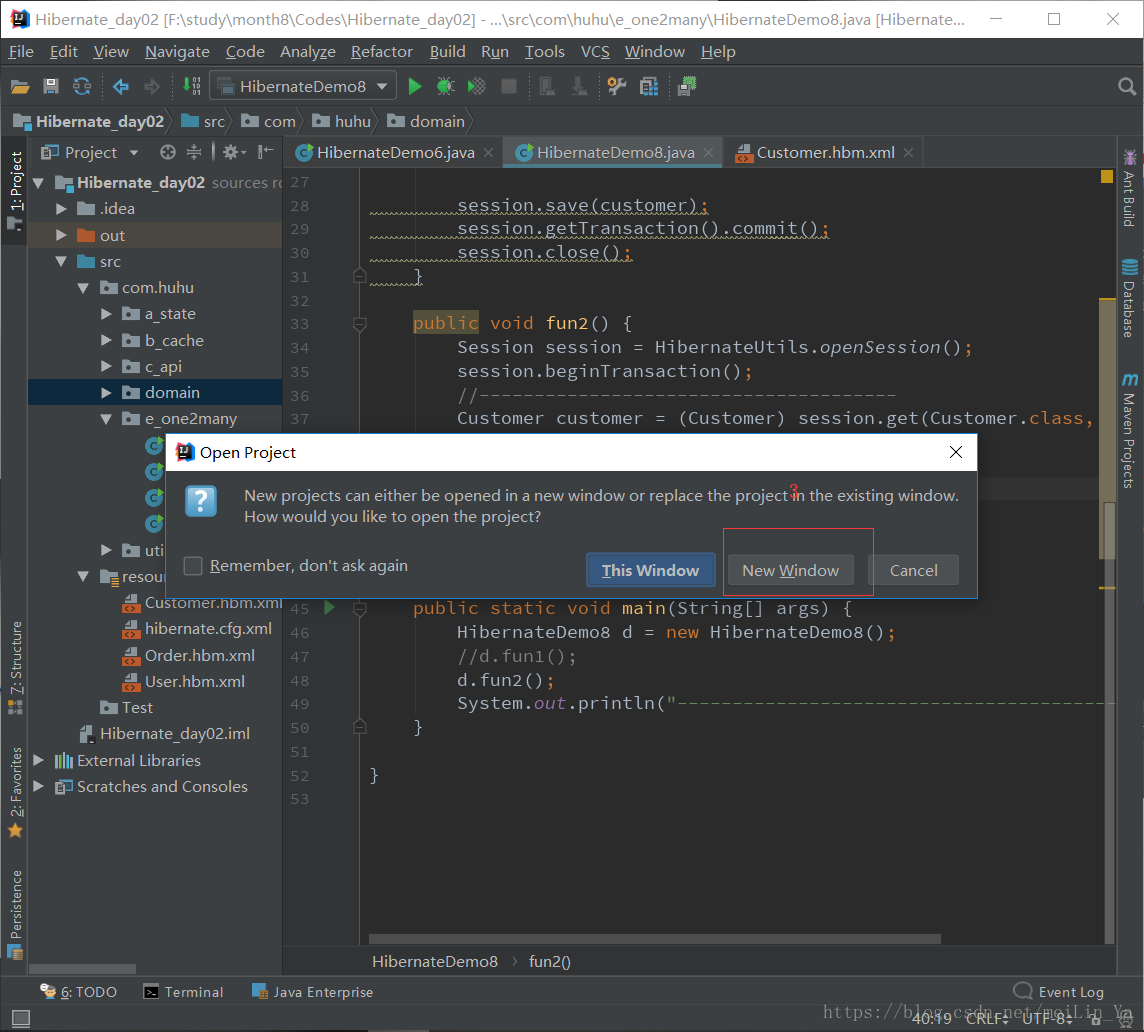Click the Forward navigation arrow
The image size is (1144, 1032).
pyautogui.click(x=152, y=87)
